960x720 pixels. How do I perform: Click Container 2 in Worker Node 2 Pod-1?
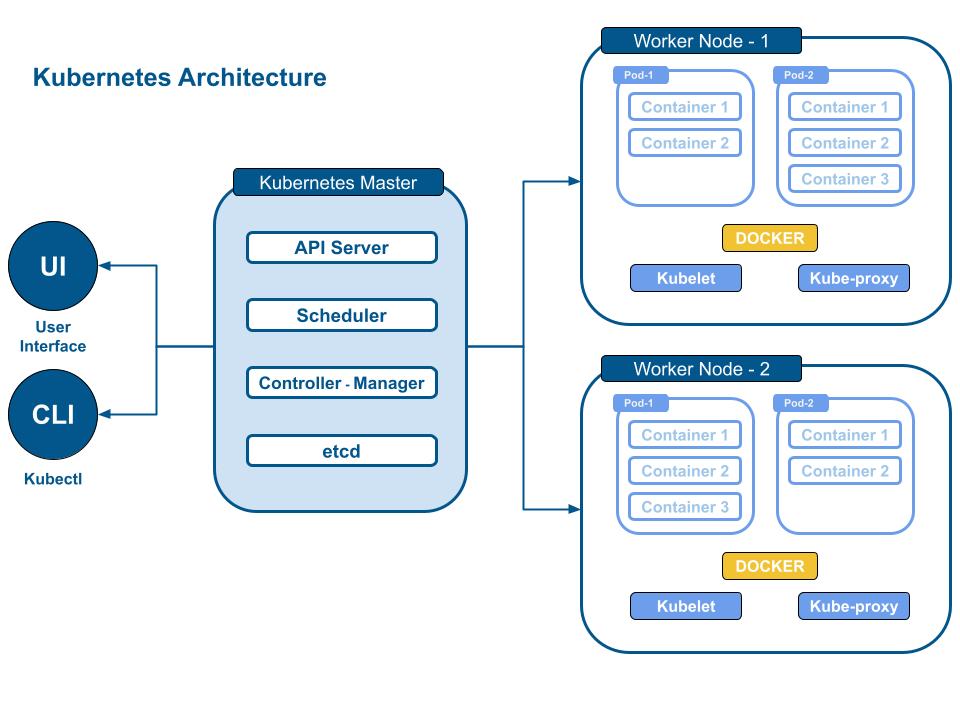(x=684, y=471)
